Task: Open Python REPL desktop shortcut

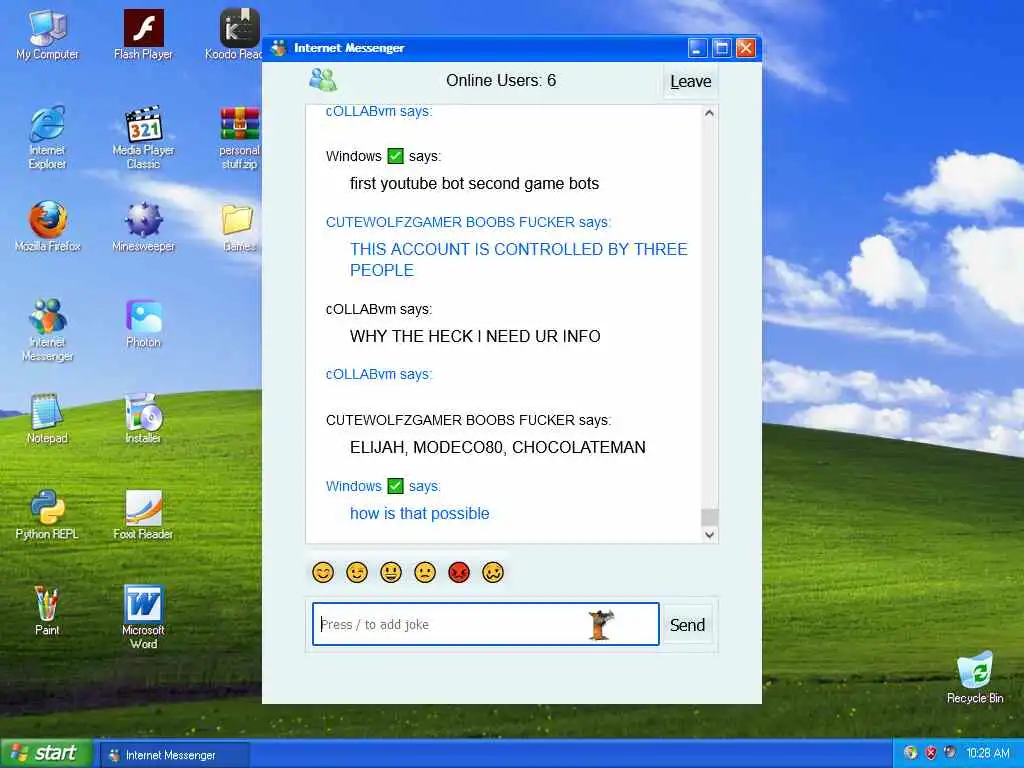Action: pyautogui.click(x=47, y=515)
